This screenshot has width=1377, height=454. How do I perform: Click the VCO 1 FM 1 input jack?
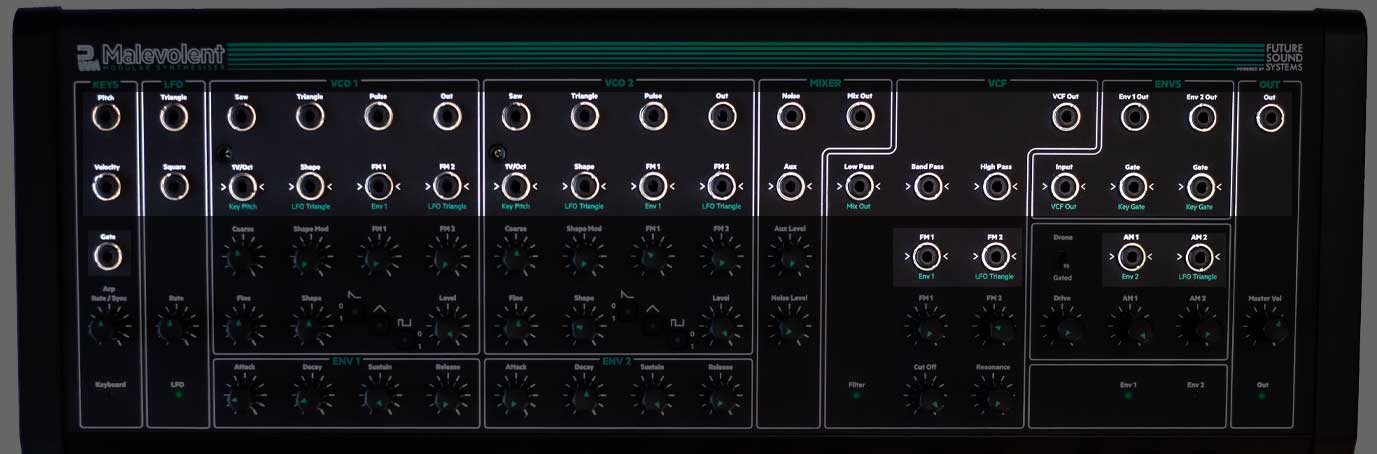[x=378, y=187]
